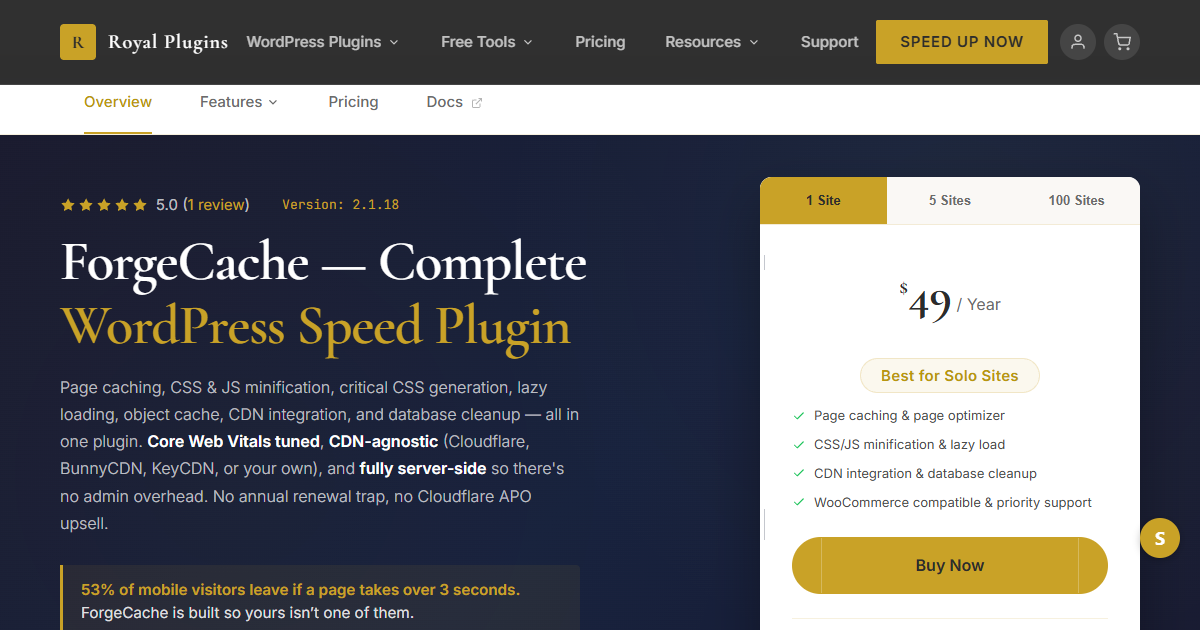Click the SPEED UP NOW button

click(x=962, y=42)
